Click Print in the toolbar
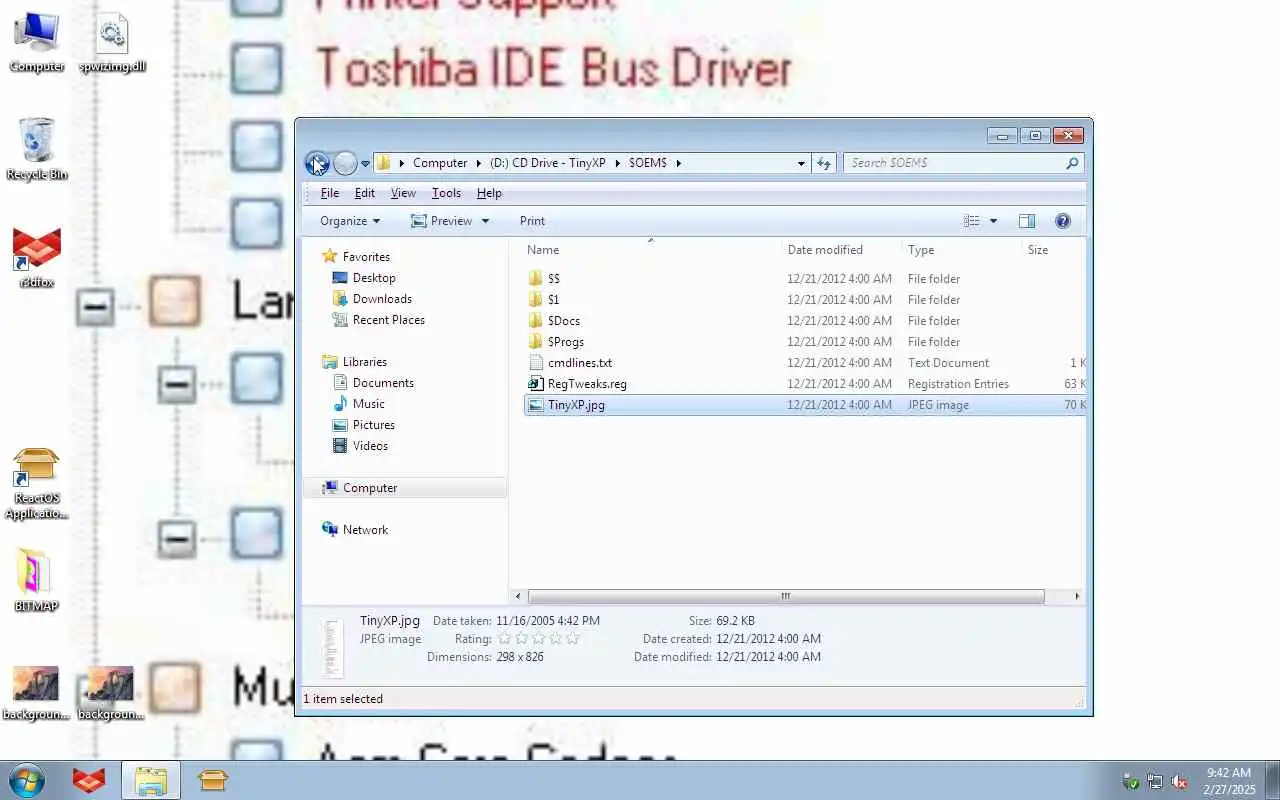1280x800 pixels. pos(532,221)
